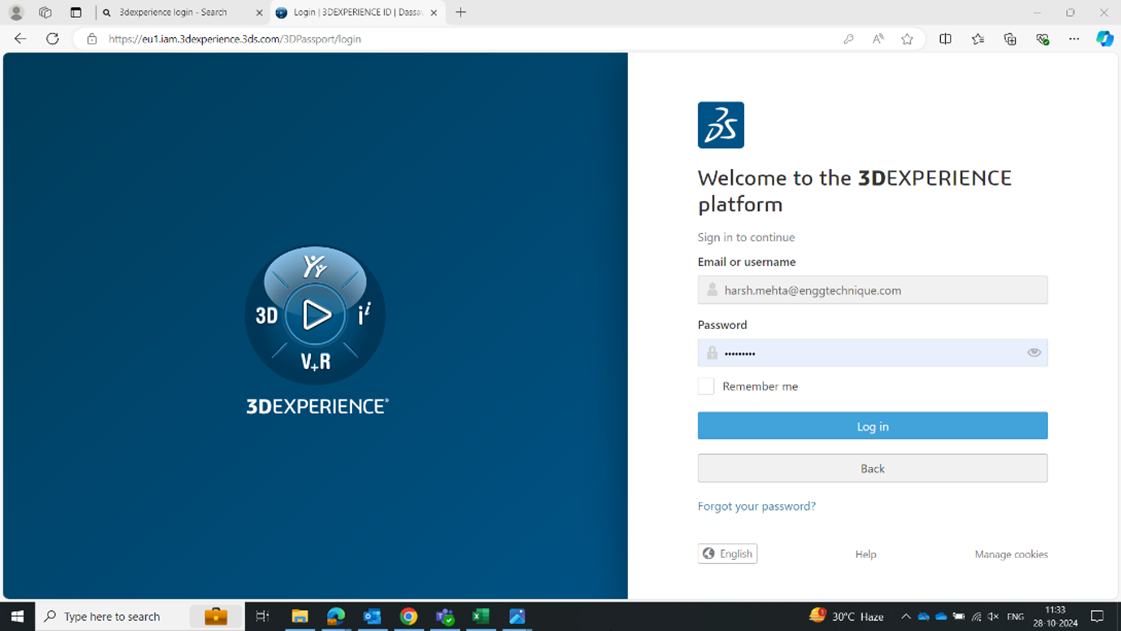Open the English language selector
The height and width of the screenshot is (631, 1121).
(x=727, y=553)
